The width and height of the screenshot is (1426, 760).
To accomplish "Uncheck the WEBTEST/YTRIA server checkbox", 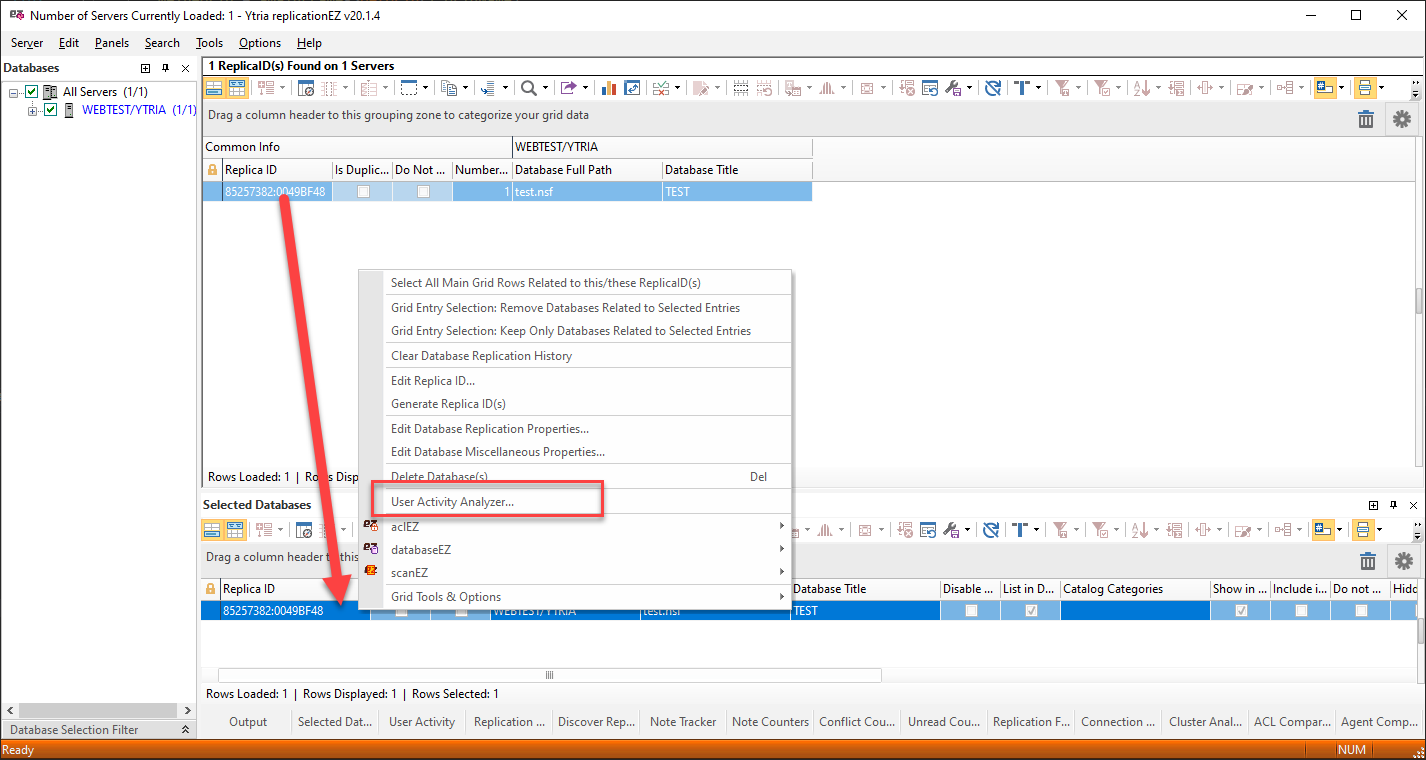I will click(x=51, y=110).
